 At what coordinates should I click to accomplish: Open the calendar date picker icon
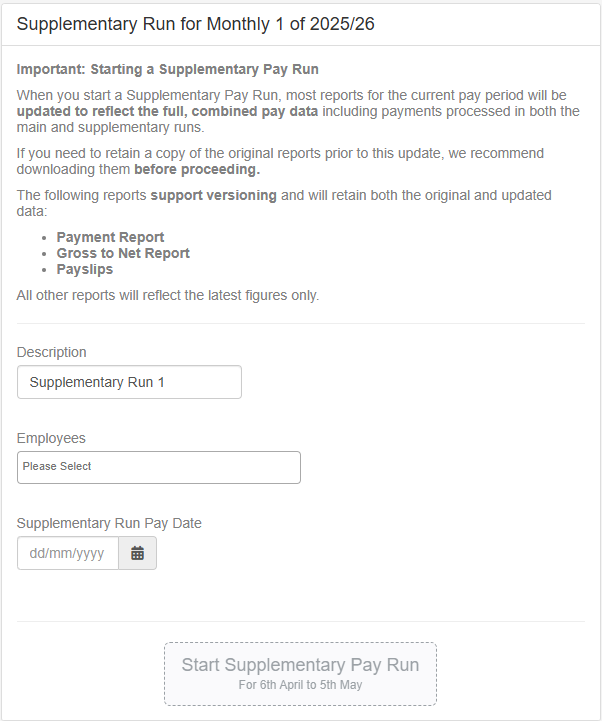[137, 553]
